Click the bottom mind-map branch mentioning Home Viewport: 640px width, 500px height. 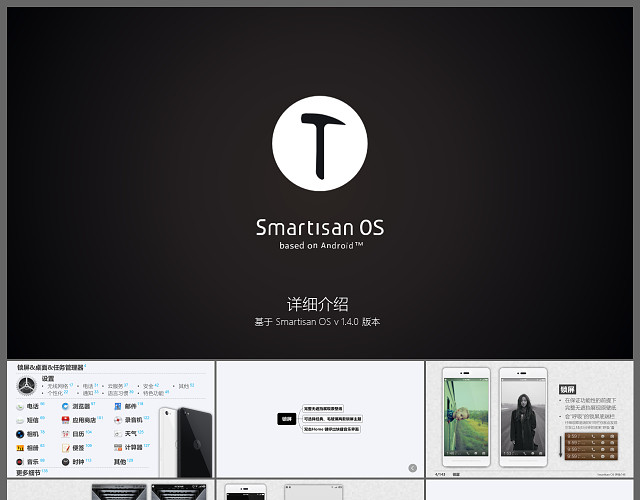tap(331, 429)
